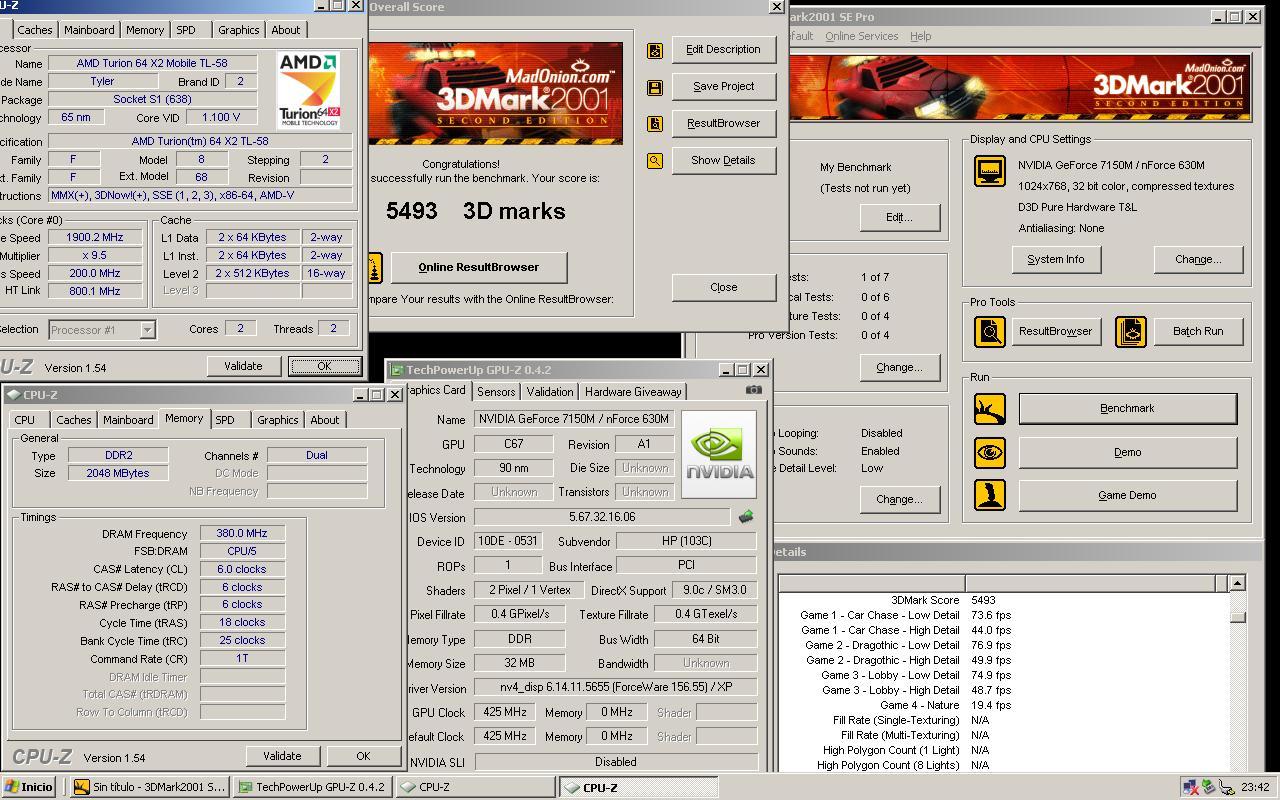Click the AMD Turion 64 X2 logo
This screenshot has width=1280, height=800.
click(x=309, y=90)
